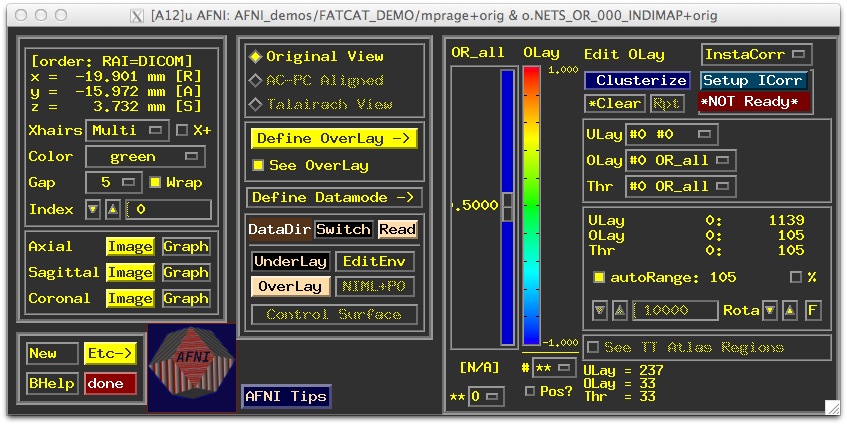Click the BHelp button
The image size is (847, 425).
coord(52,384)
